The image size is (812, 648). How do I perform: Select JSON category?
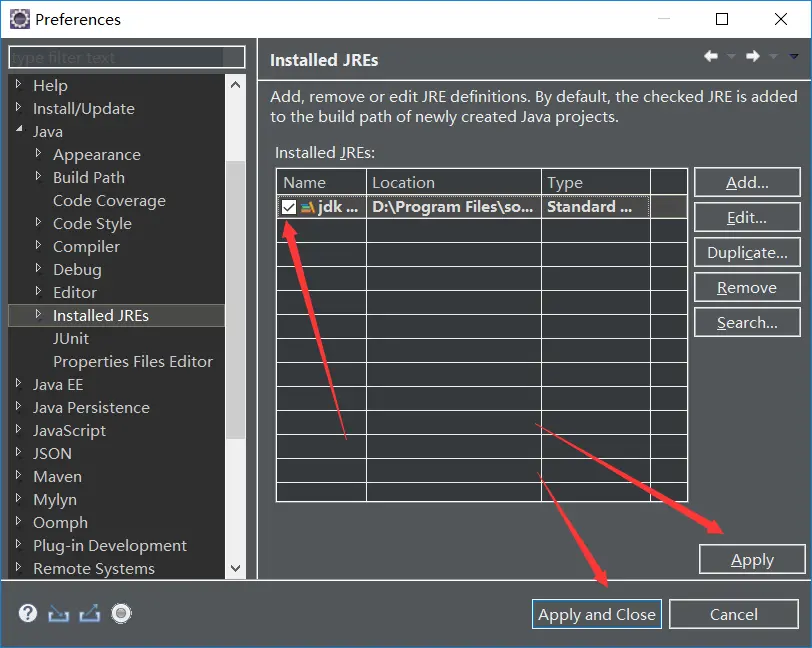(52, 453)
